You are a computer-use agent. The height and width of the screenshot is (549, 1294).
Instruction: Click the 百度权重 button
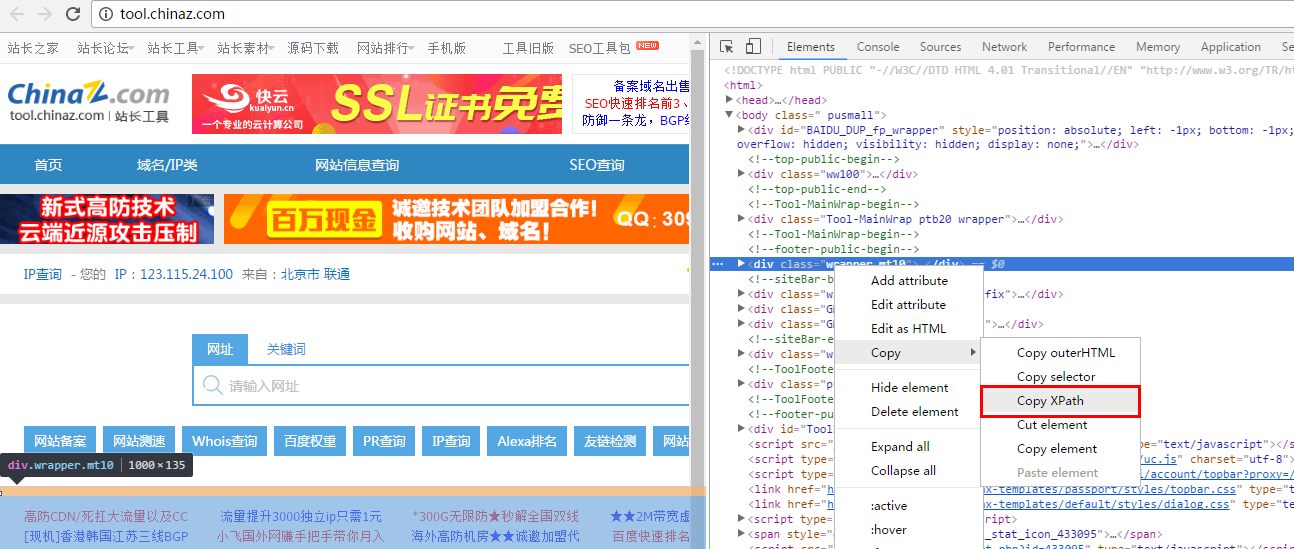coord(311,441)
